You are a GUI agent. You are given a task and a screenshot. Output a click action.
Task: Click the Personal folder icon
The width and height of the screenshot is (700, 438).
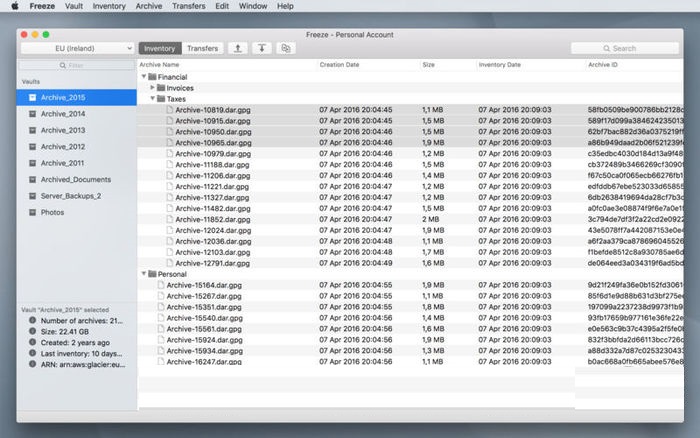click(152, 274)
